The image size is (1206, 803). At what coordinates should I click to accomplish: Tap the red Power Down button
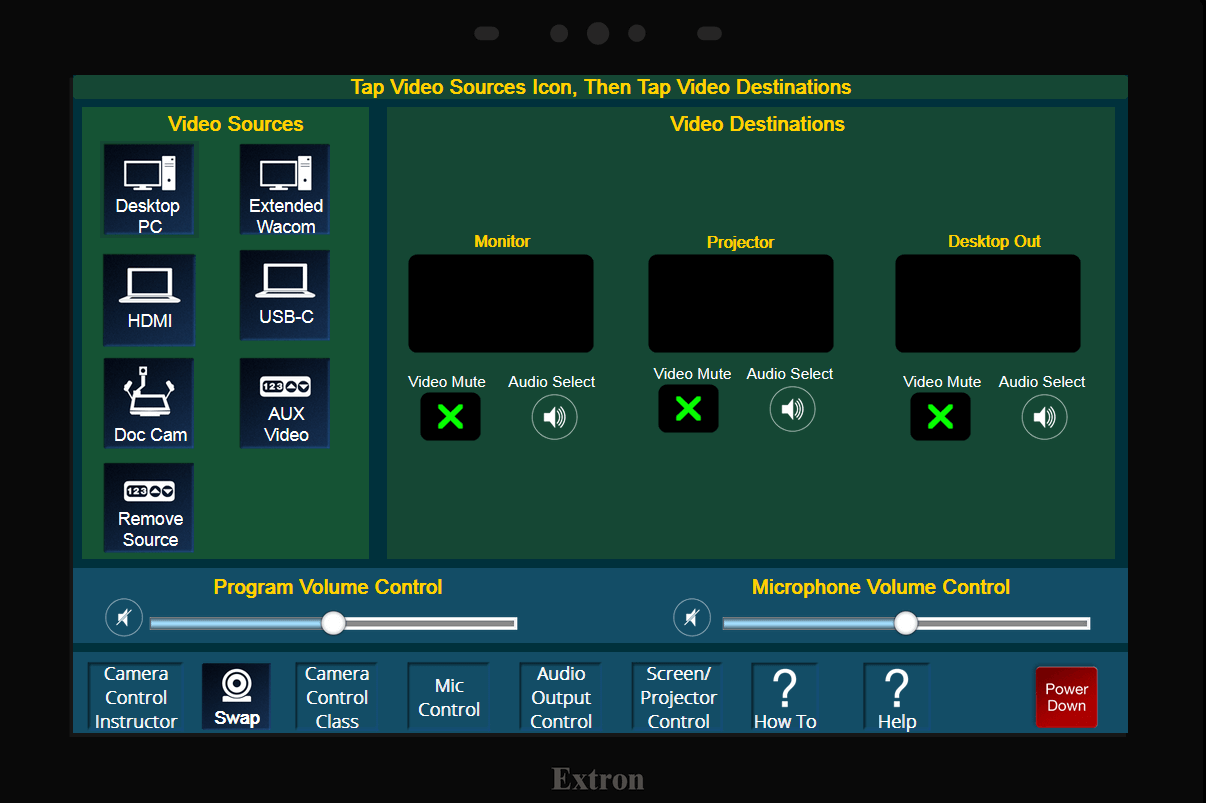(1066, 697)
